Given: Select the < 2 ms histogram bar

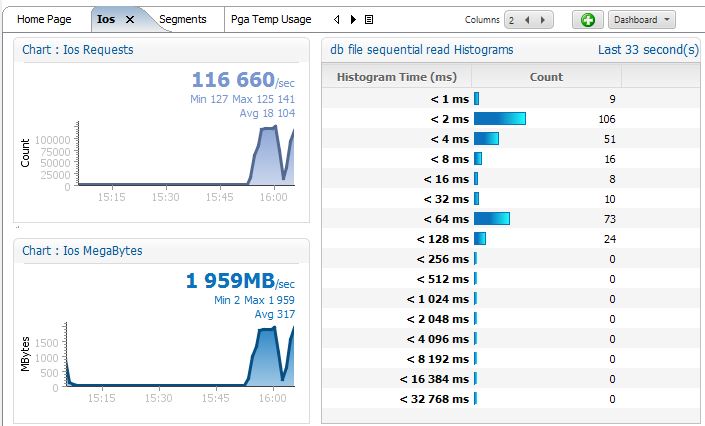Looking at the screenshot, I should tap(499, 119).
